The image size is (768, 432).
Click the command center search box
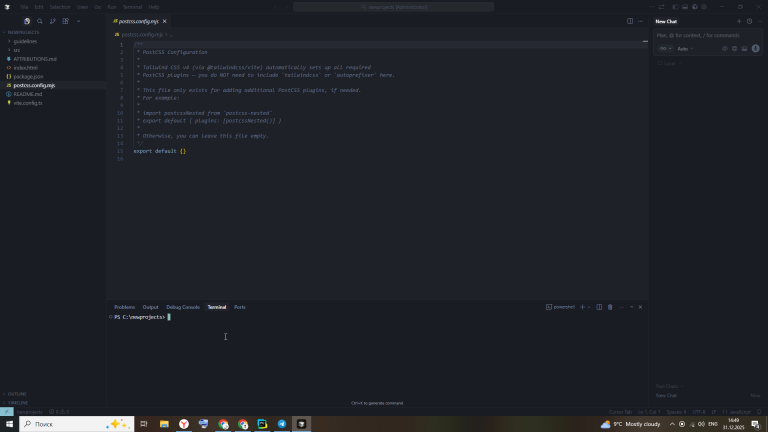[393, 7]
